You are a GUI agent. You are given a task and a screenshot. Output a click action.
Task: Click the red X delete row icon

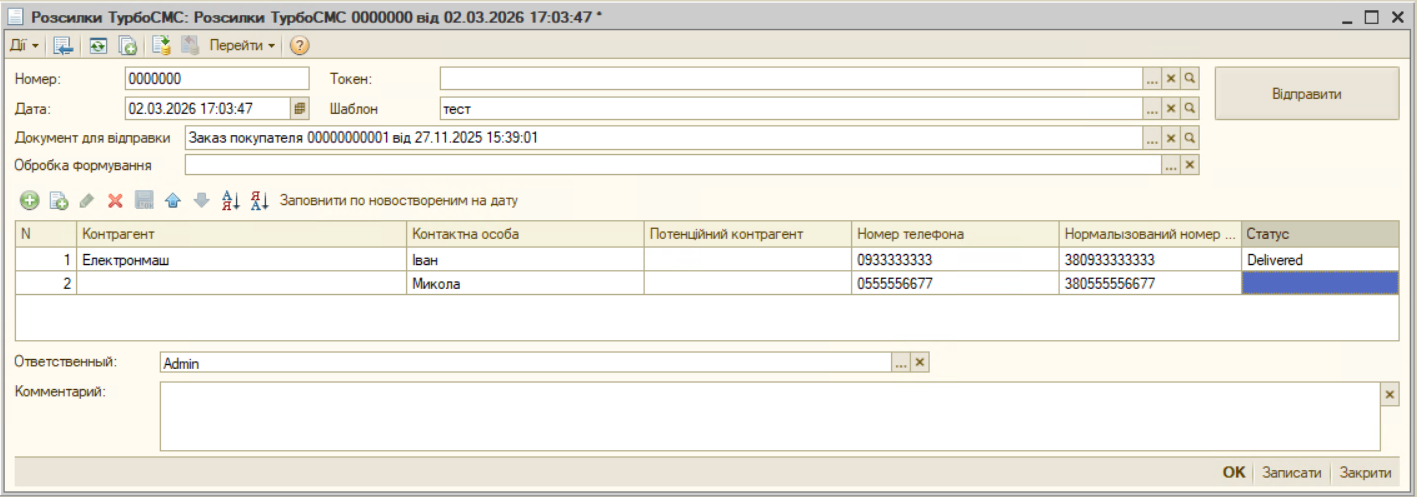pyautogui.click(x=115, y=201)
